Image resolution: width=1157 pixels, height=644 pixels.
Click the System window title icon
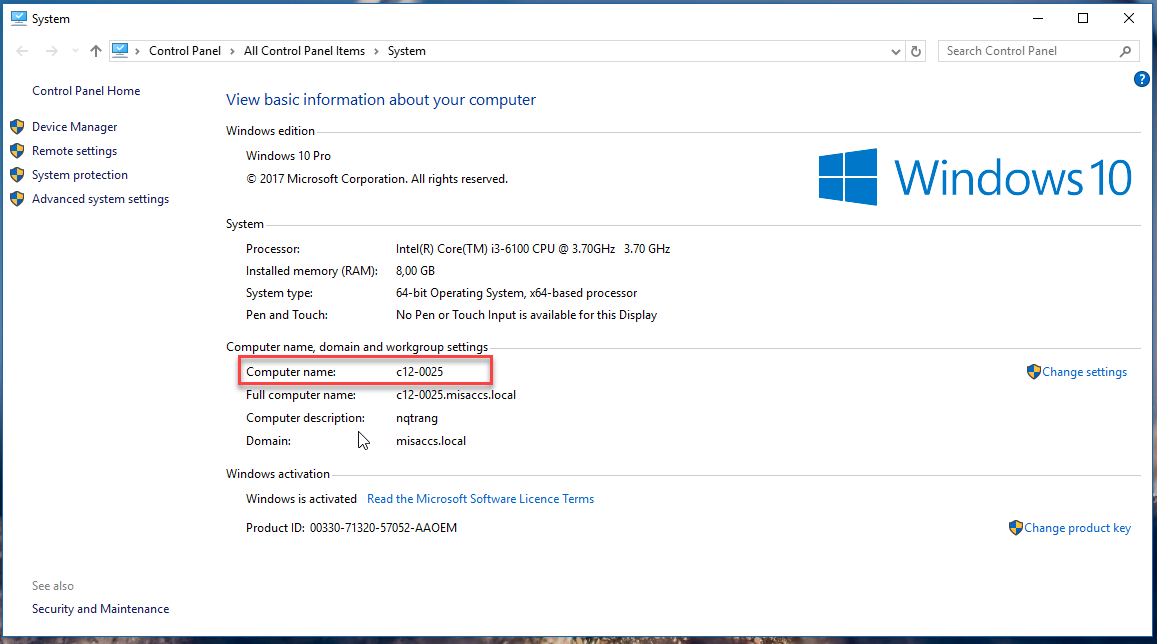18,18
